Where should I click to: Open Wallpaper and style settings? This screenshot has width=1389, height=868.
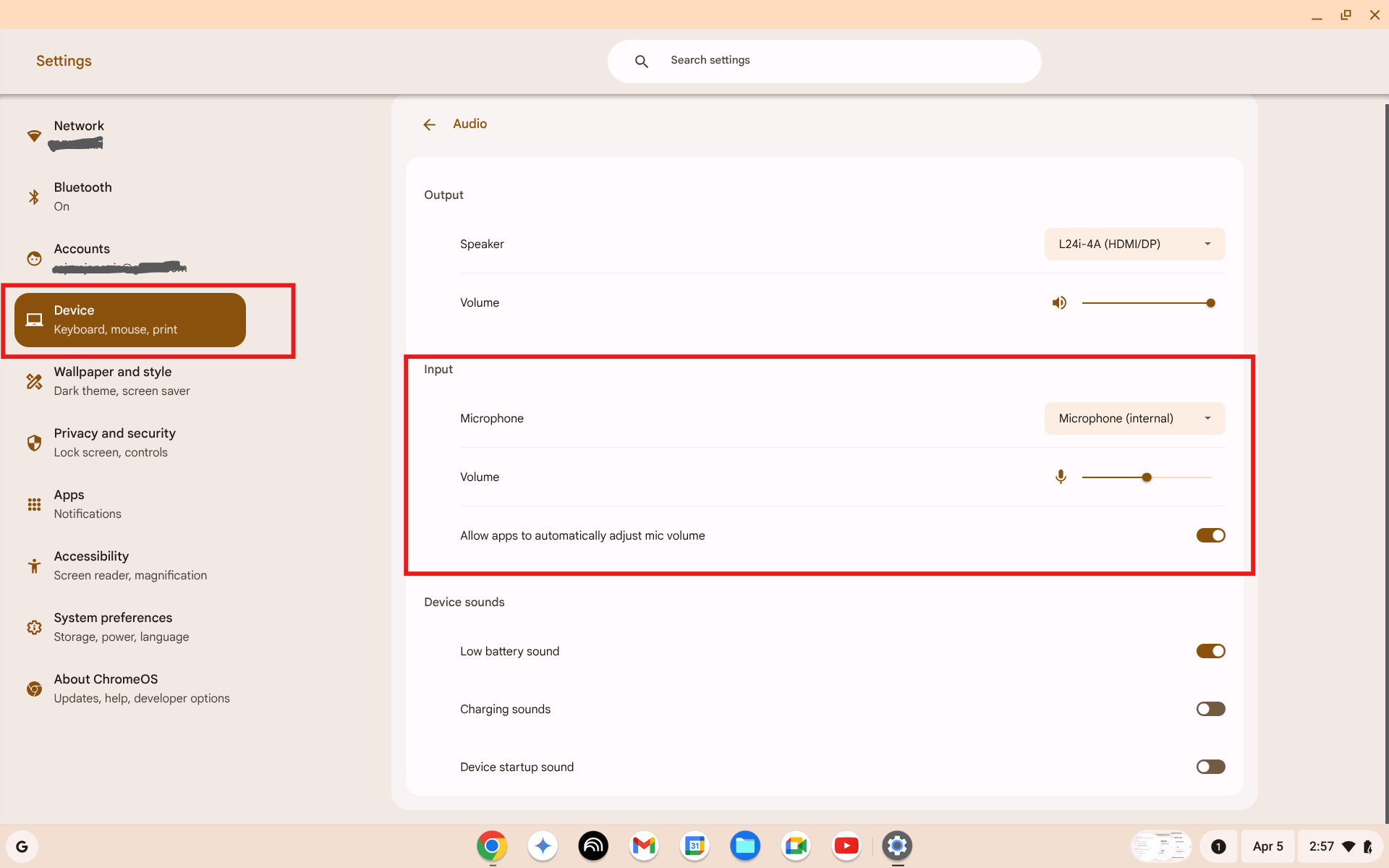112,380
